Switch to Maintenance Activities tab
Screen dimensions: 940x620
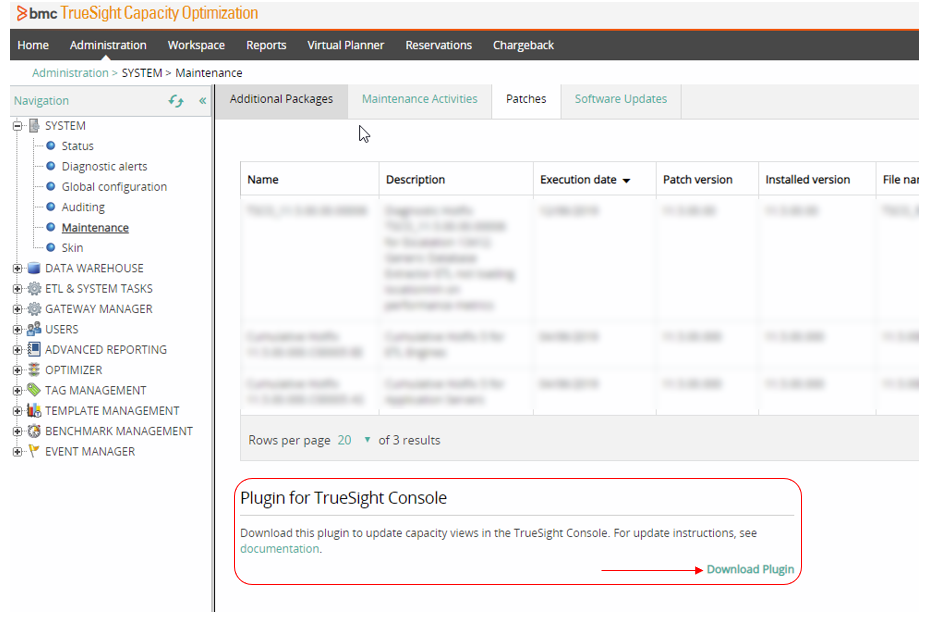coord(420,99)
